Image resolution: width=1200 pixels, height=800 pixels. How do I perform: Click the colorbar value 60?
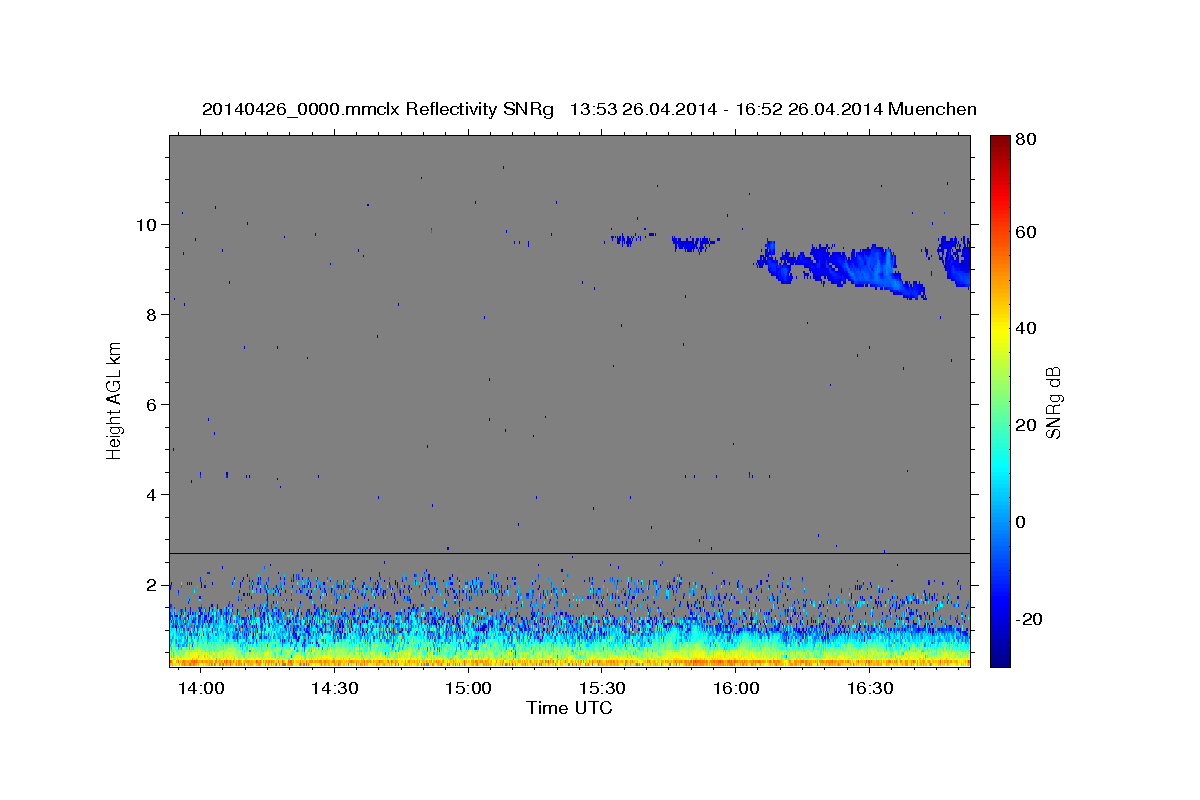click(x=1025, y=232)
